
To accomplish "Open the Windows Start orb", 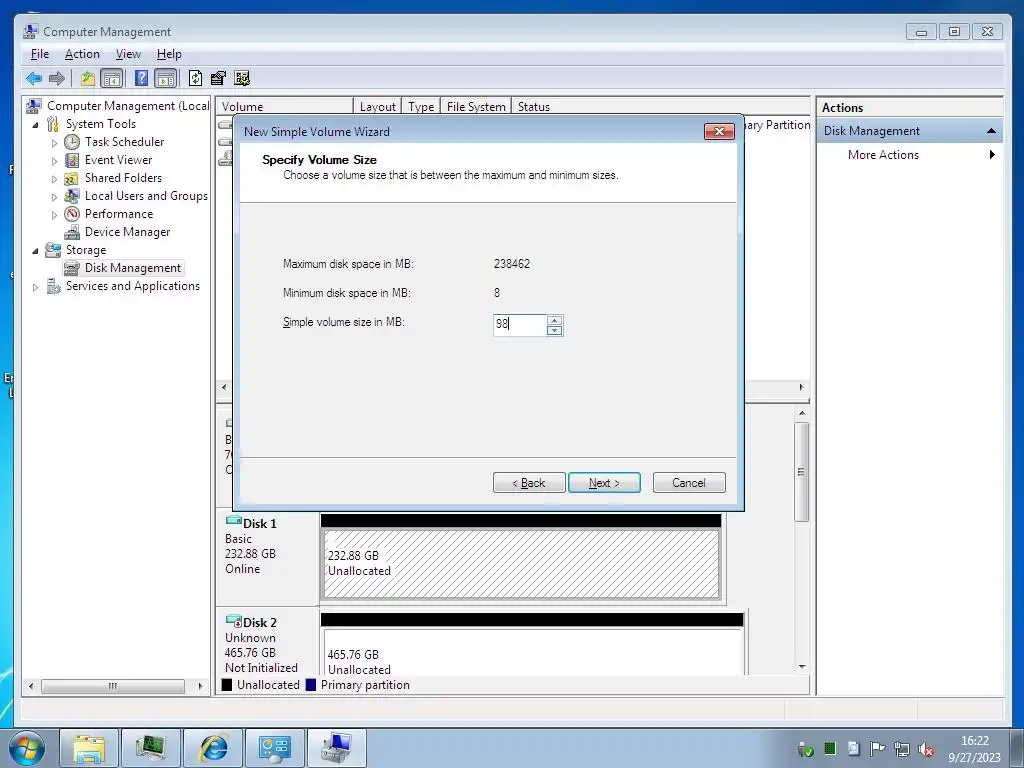I will (27, 748).
